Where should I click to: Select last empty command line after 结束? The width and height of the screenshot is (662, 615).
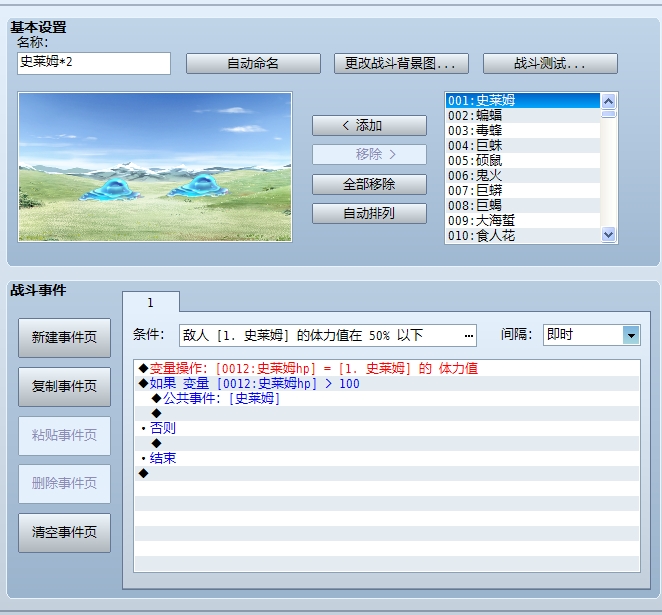(386, 474)
